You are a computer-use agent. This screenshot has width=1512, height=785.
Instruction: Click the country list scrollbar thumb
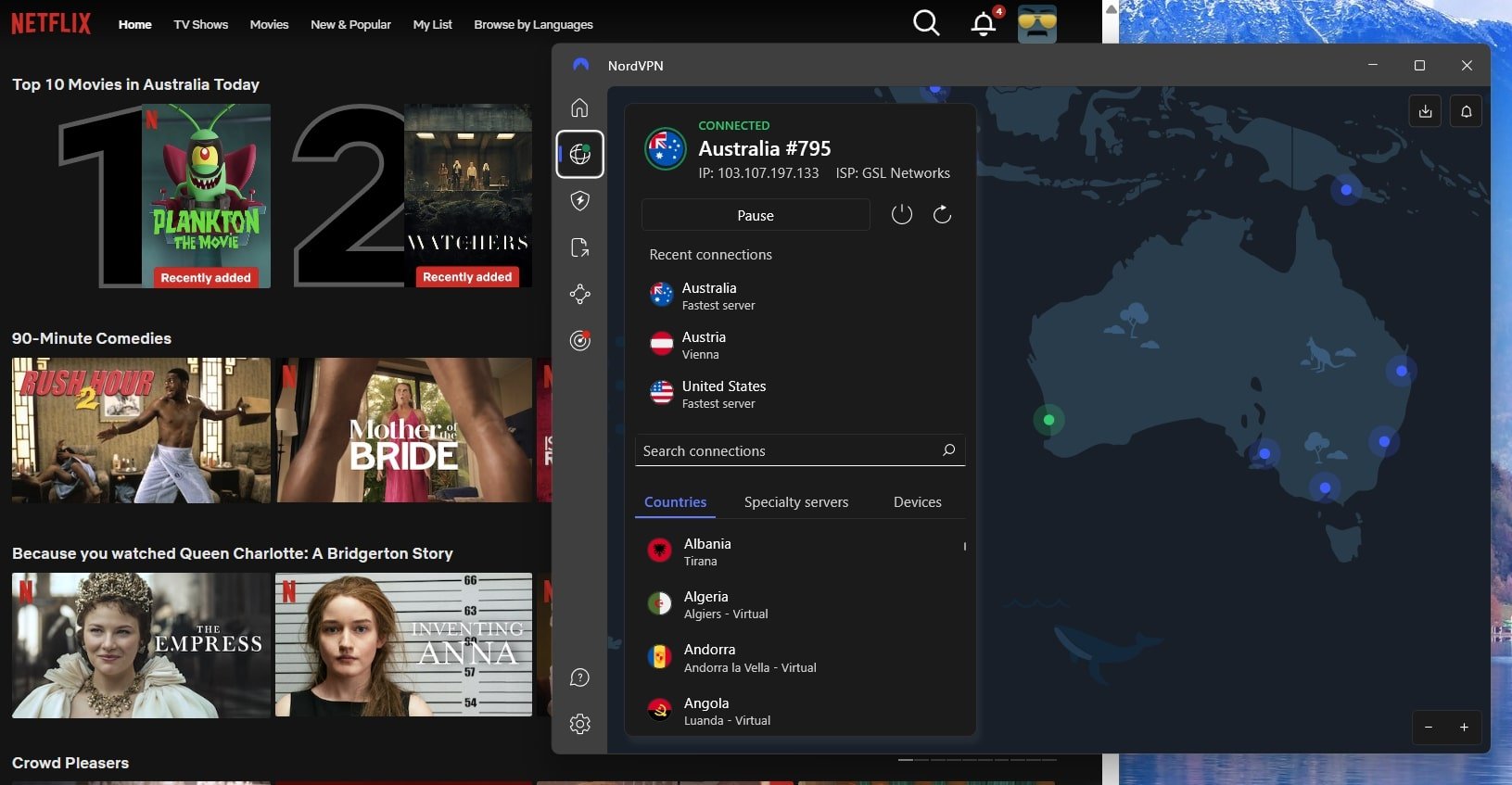point(964,546)
